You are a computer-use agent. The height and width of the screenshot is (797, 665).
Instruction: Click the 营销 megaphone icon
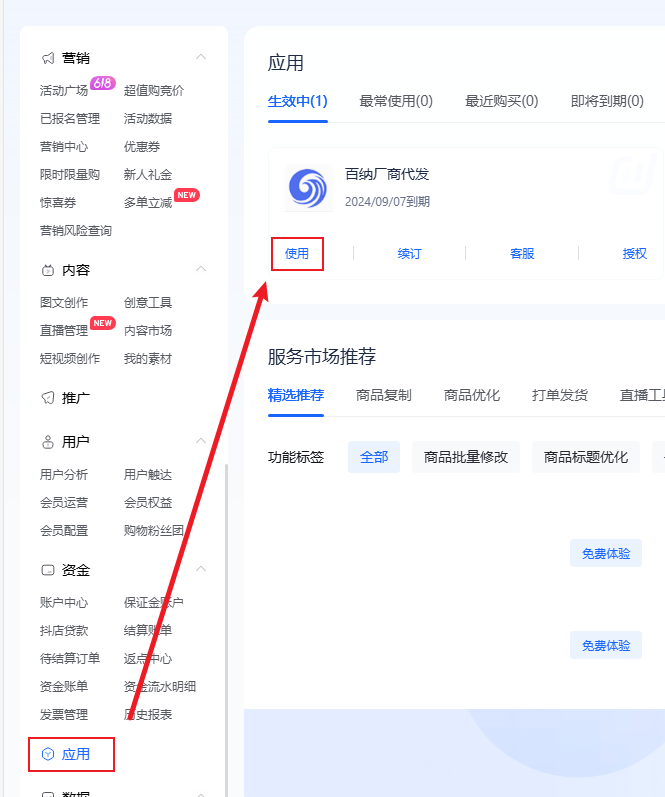click(48, 58)
